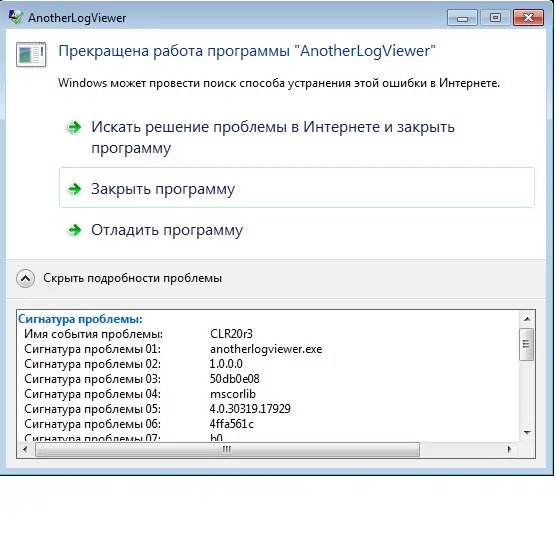Click 'Скрыть подробности проблемы' label

point(133,278)
